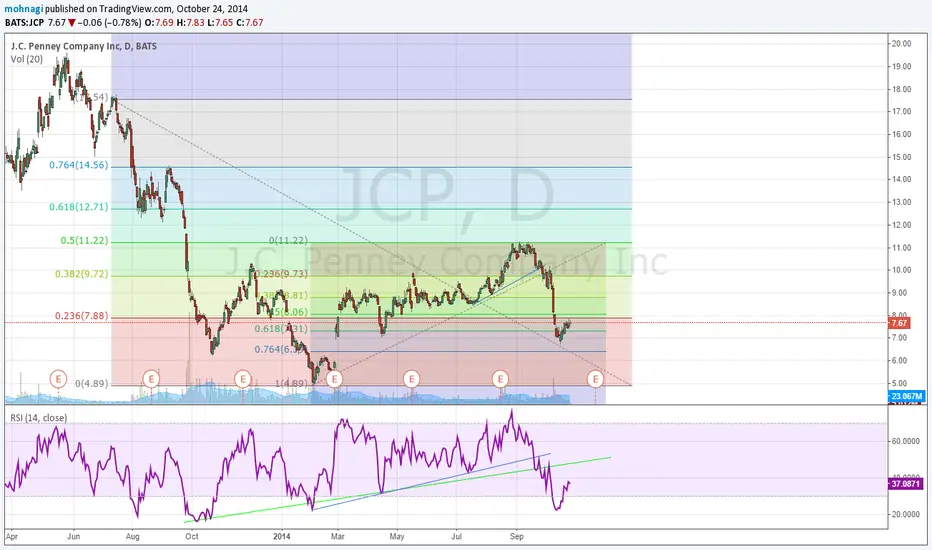Click the E earnings marker between Jul and Sep
The width and height of the screenshot is (932, 550).
500,378
